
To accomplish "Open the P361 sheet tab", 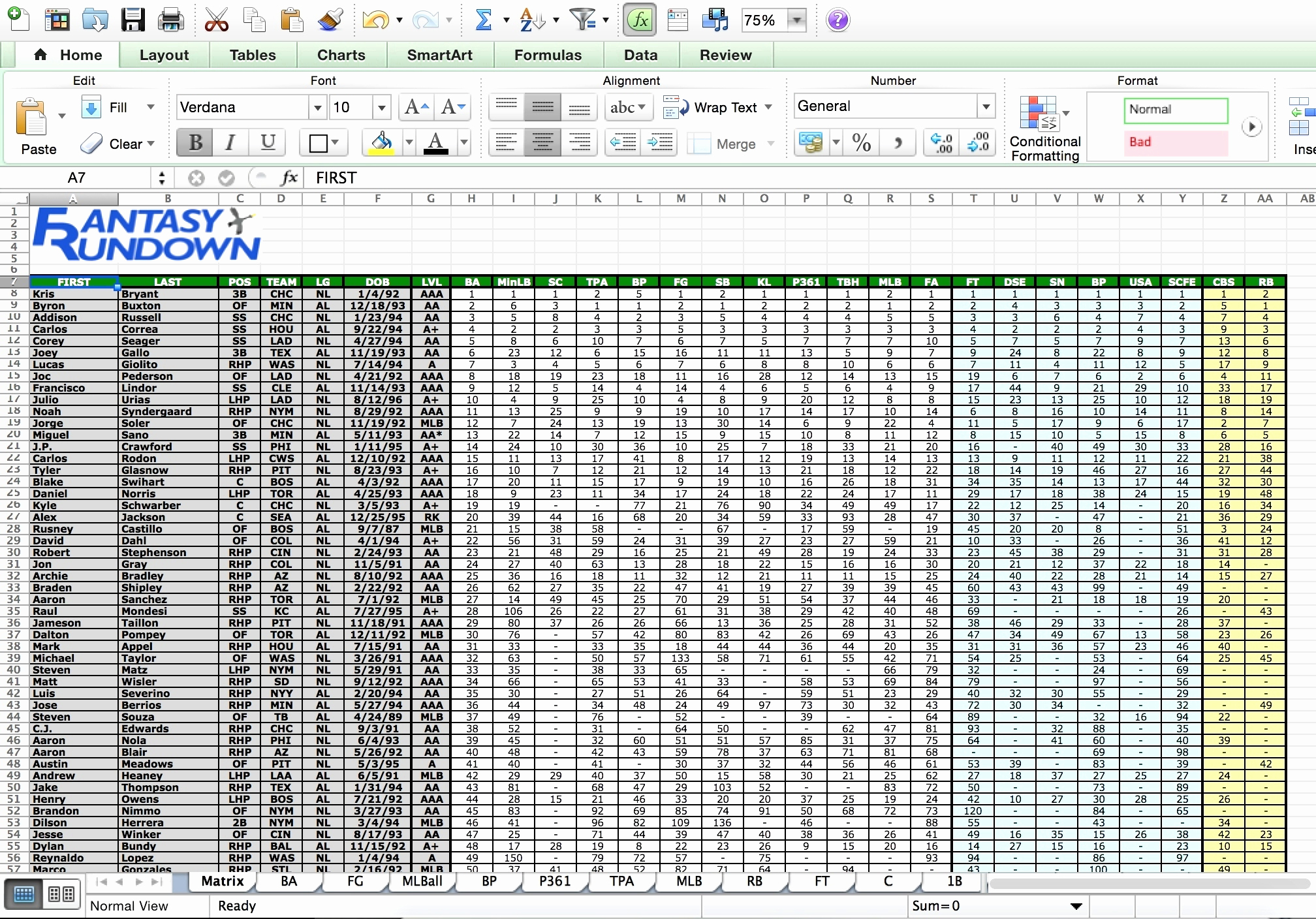I will point(554,882).
